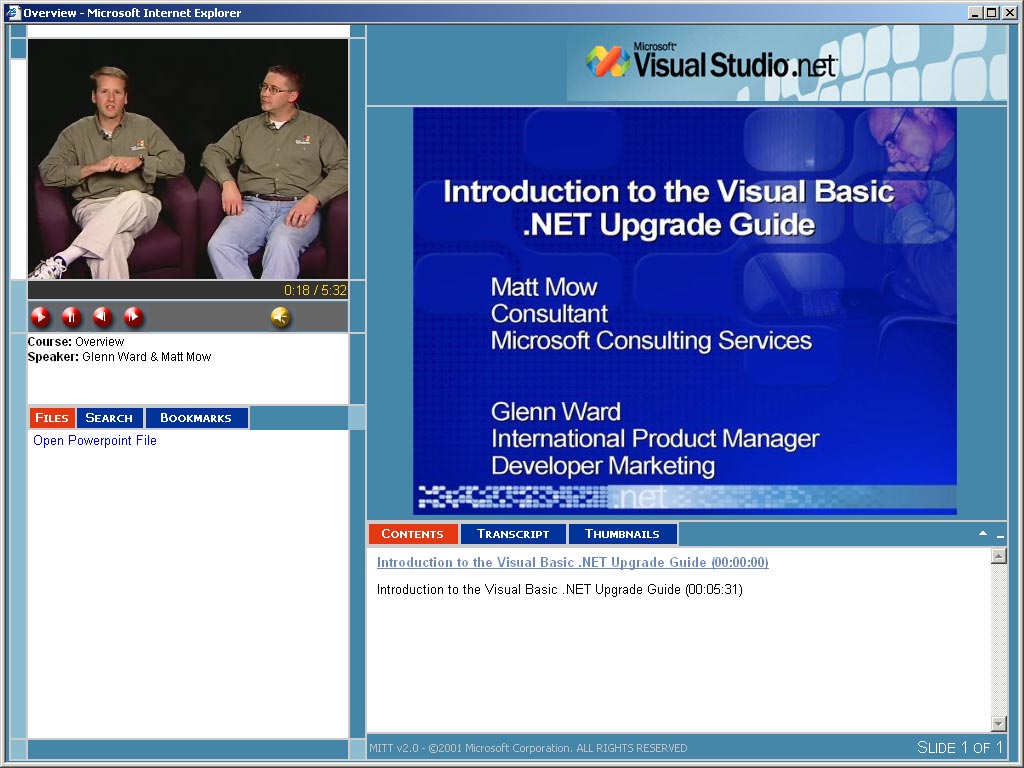Click the video of the two speakers
Screen dimensions: 1024x768
(188, 159)
